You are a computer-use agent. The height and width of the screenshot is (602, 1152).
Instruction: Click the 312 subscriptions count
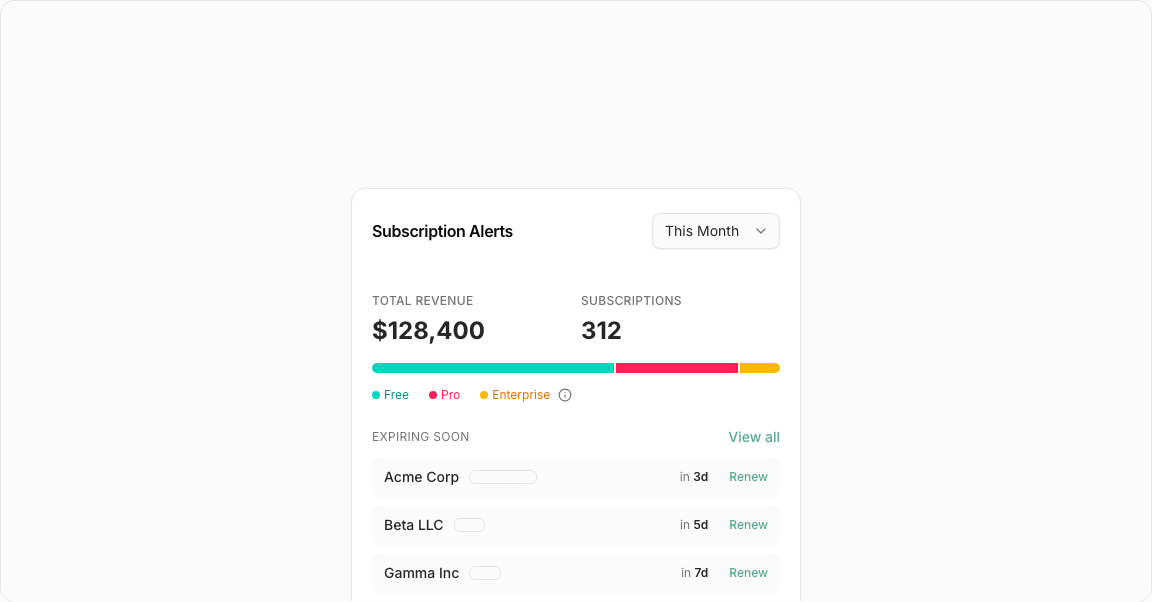[x=601, y=330]
